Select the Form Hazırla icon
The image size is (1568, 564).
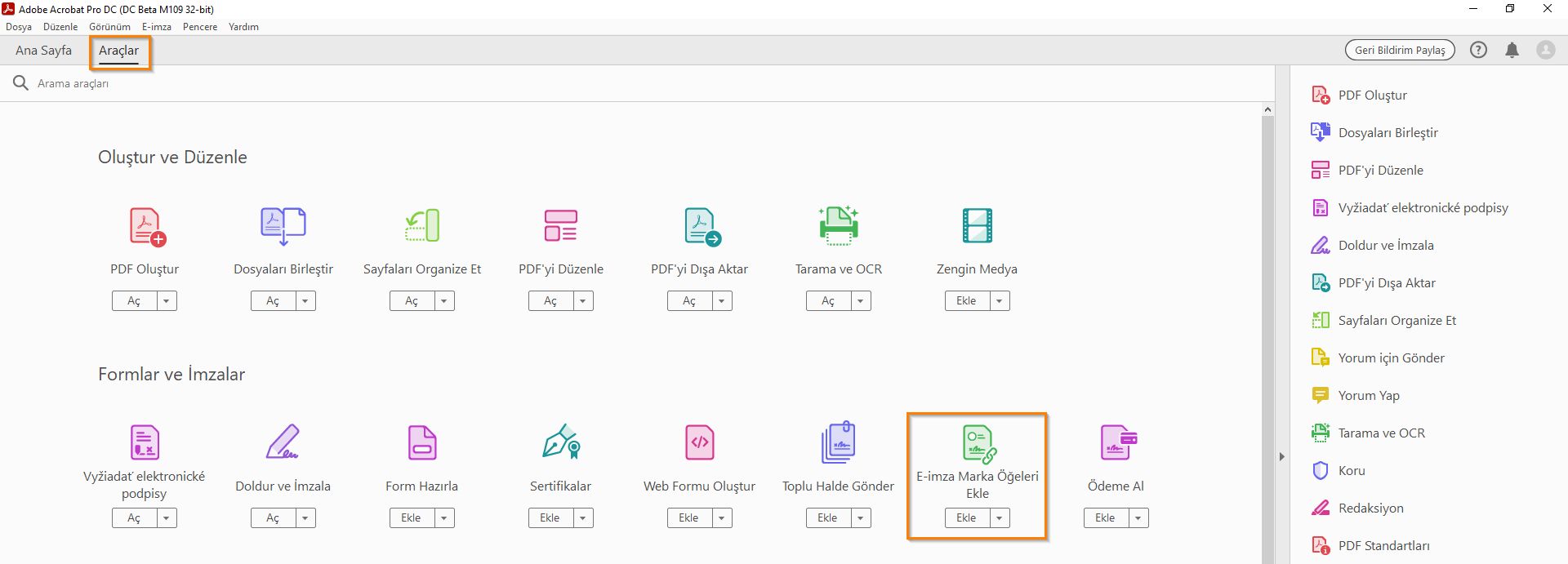coord(422,443)
